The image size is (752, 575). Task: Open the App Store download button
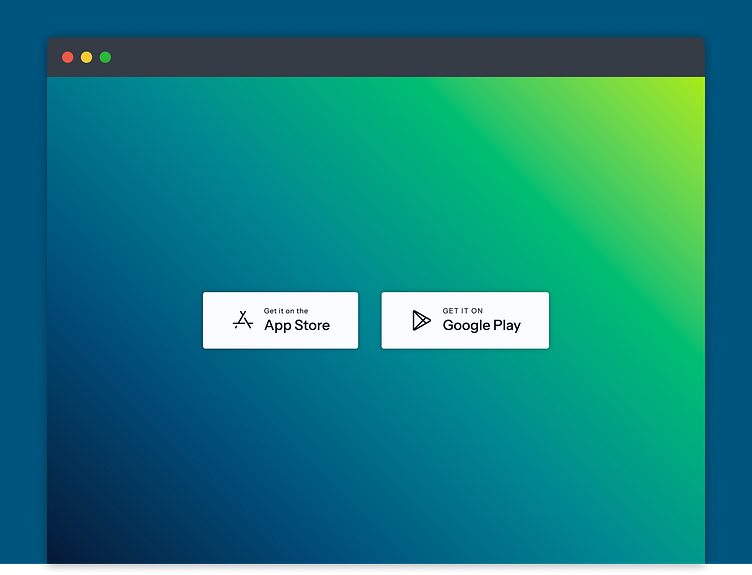281,320
